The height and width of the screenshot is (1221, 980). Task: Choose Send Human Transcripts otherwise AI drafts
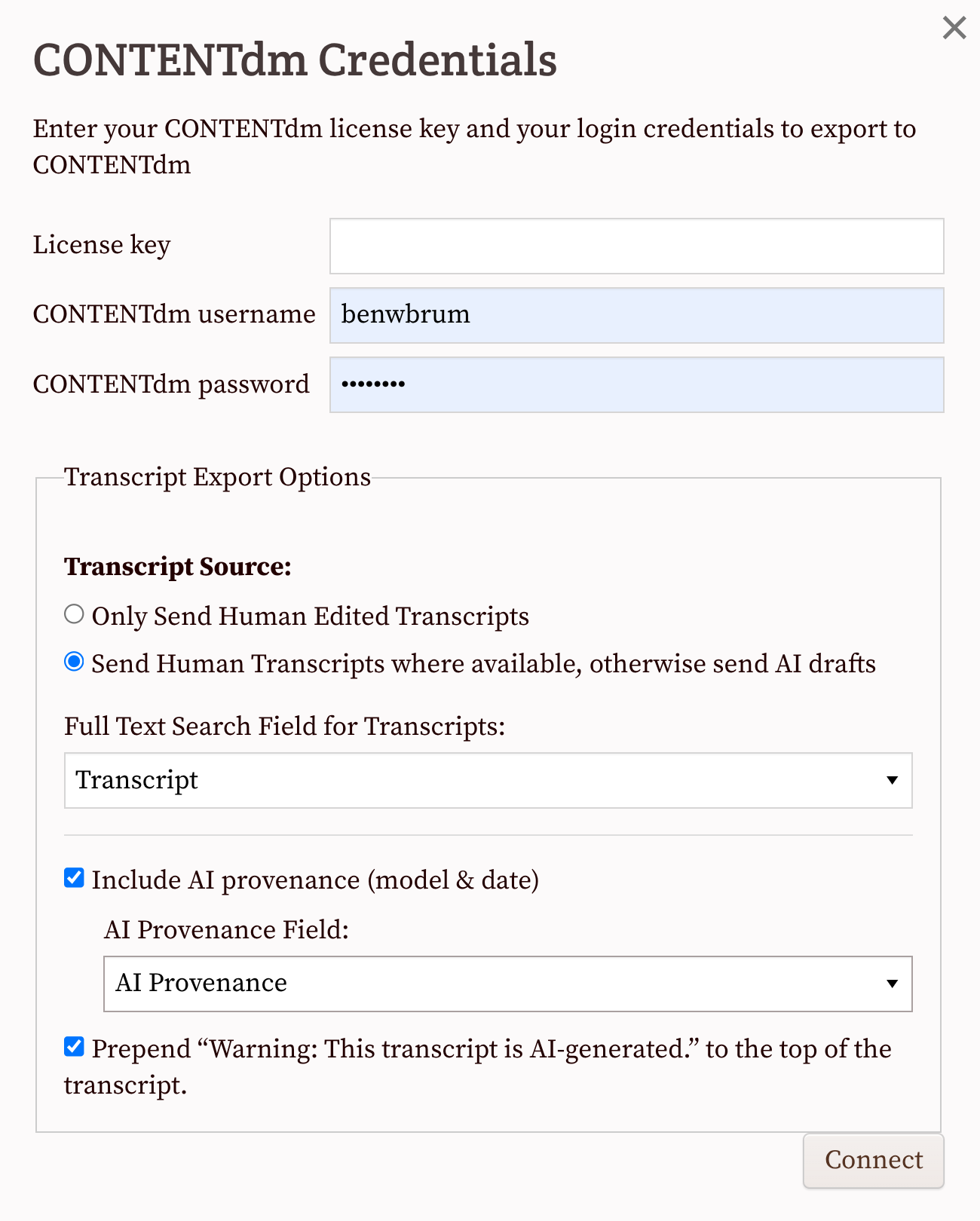tap(74, 662)
